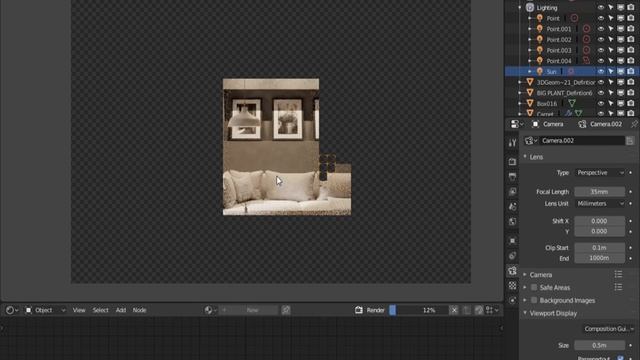Screen dimensions: 640x360
Task: Open the Lens Unit Millimeters dropdown
Action: [600, 203]
